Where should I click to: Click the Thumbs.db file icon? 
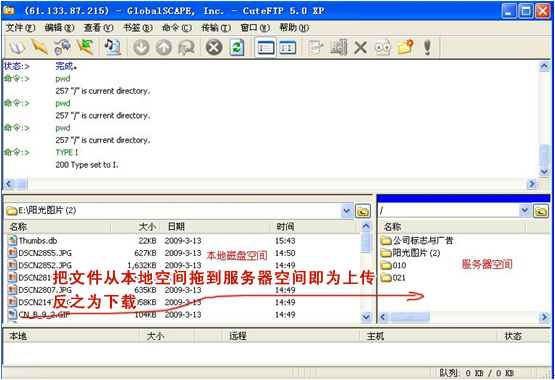coord(12,241)
